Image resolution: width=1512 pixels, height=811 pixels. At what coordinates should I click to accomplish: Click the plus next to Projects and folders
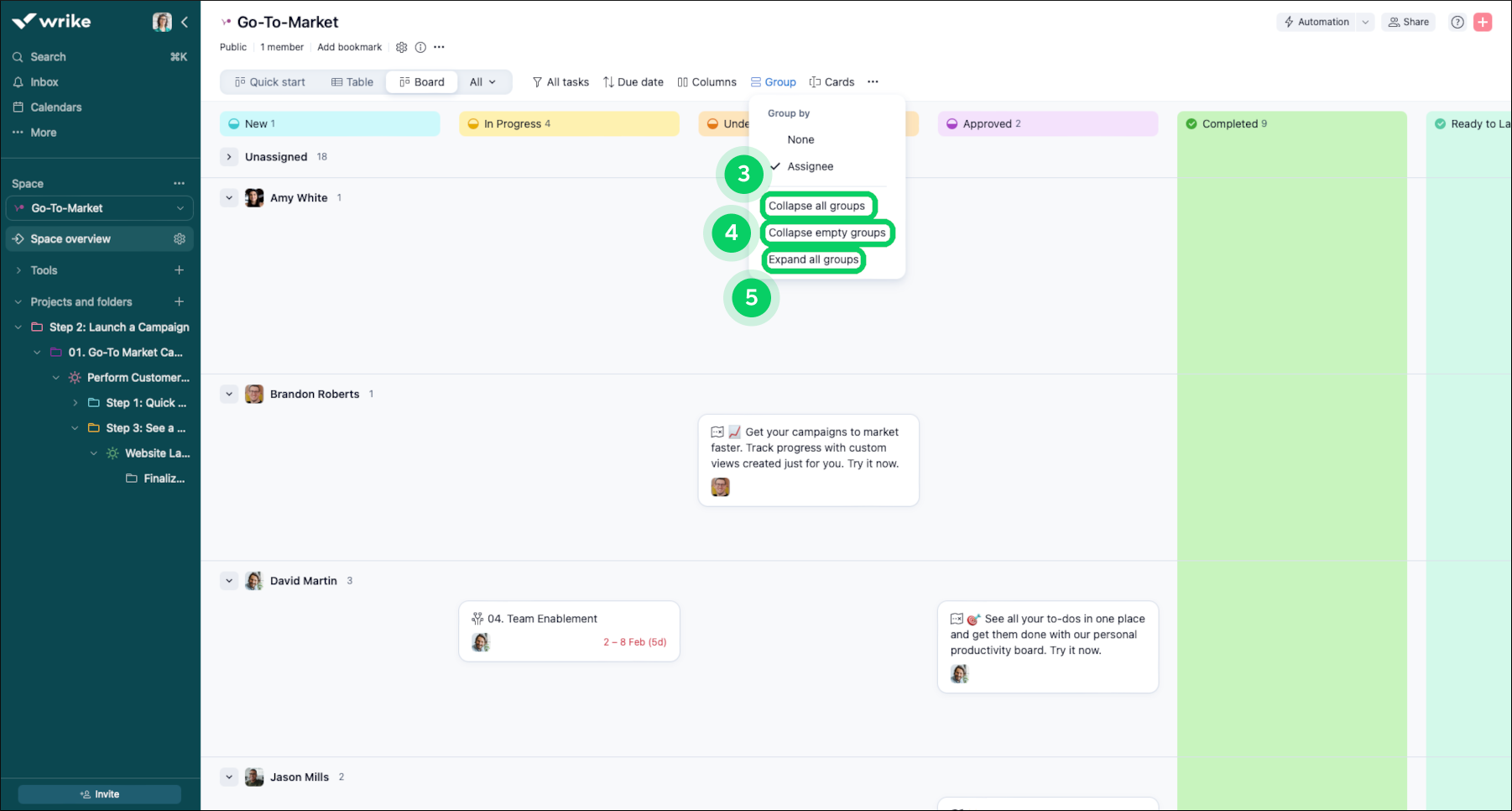pos(179,301)
